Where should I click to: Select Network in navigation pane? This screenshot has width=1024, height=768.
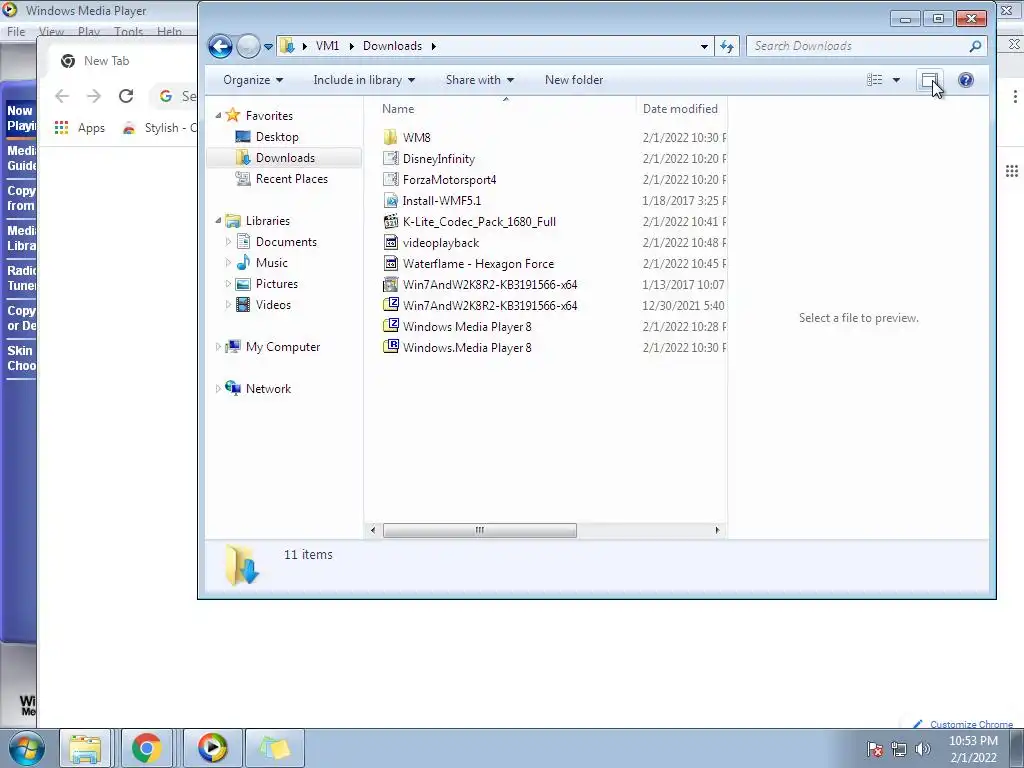tap(268, 389)
